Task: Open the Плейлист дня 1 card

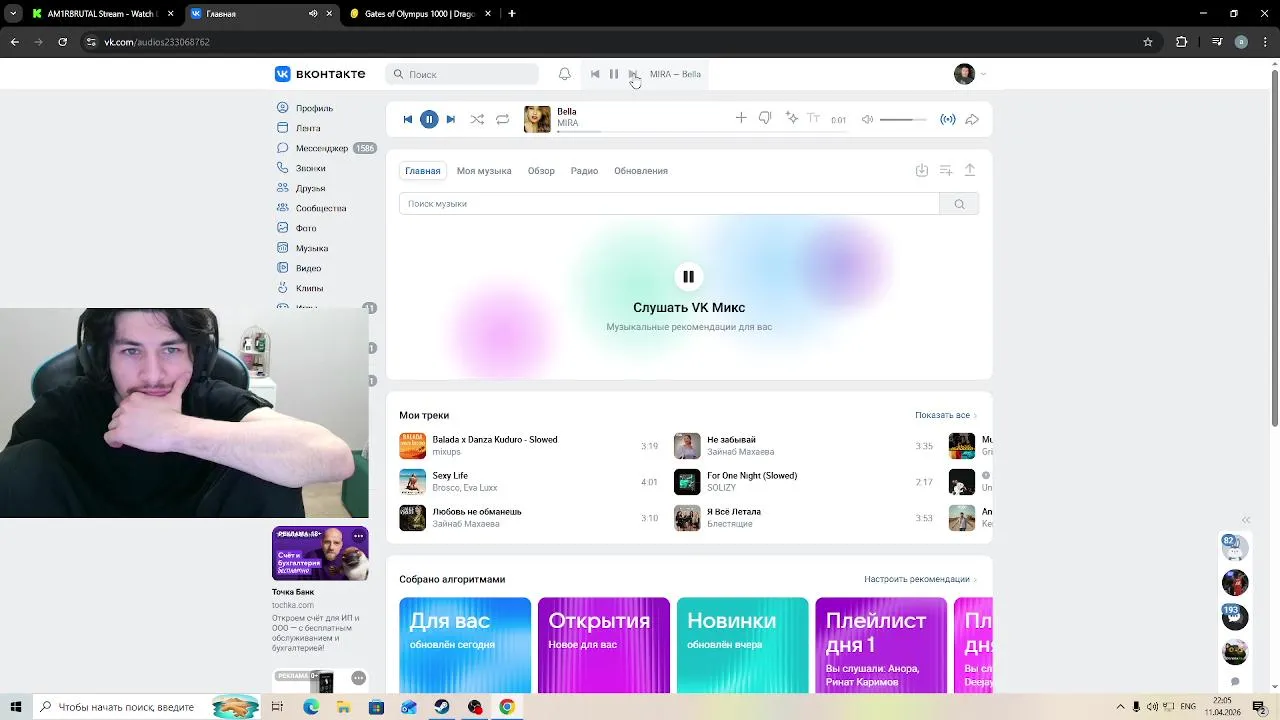Action: (x=881, y=645)
